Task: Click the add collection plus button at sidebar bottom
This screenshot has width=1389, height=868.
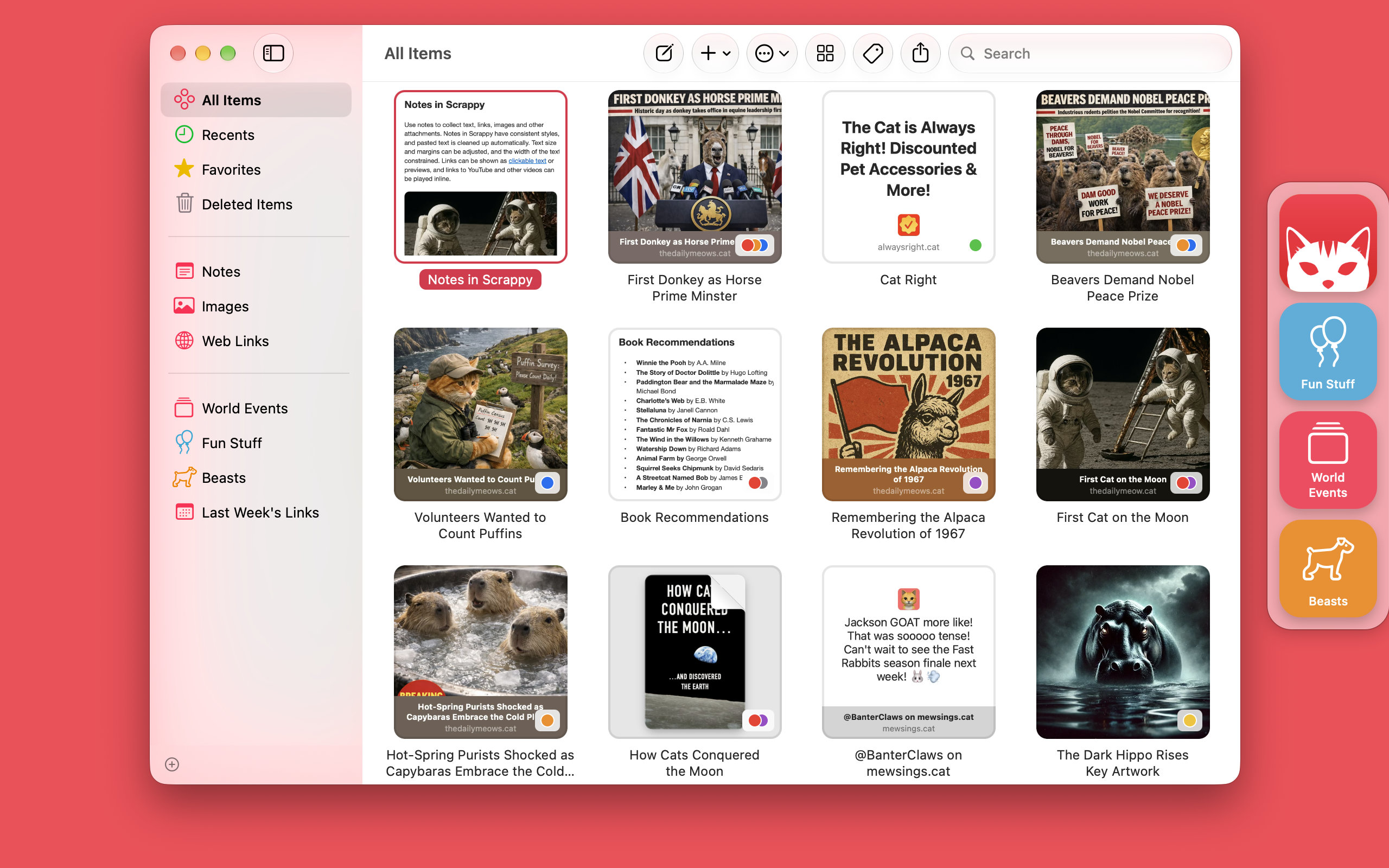Action: click(172, 764)
